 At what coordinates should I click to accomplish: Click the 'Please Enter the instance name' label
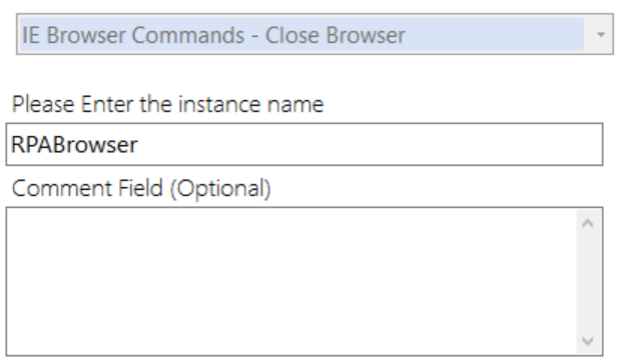(168, 104)
